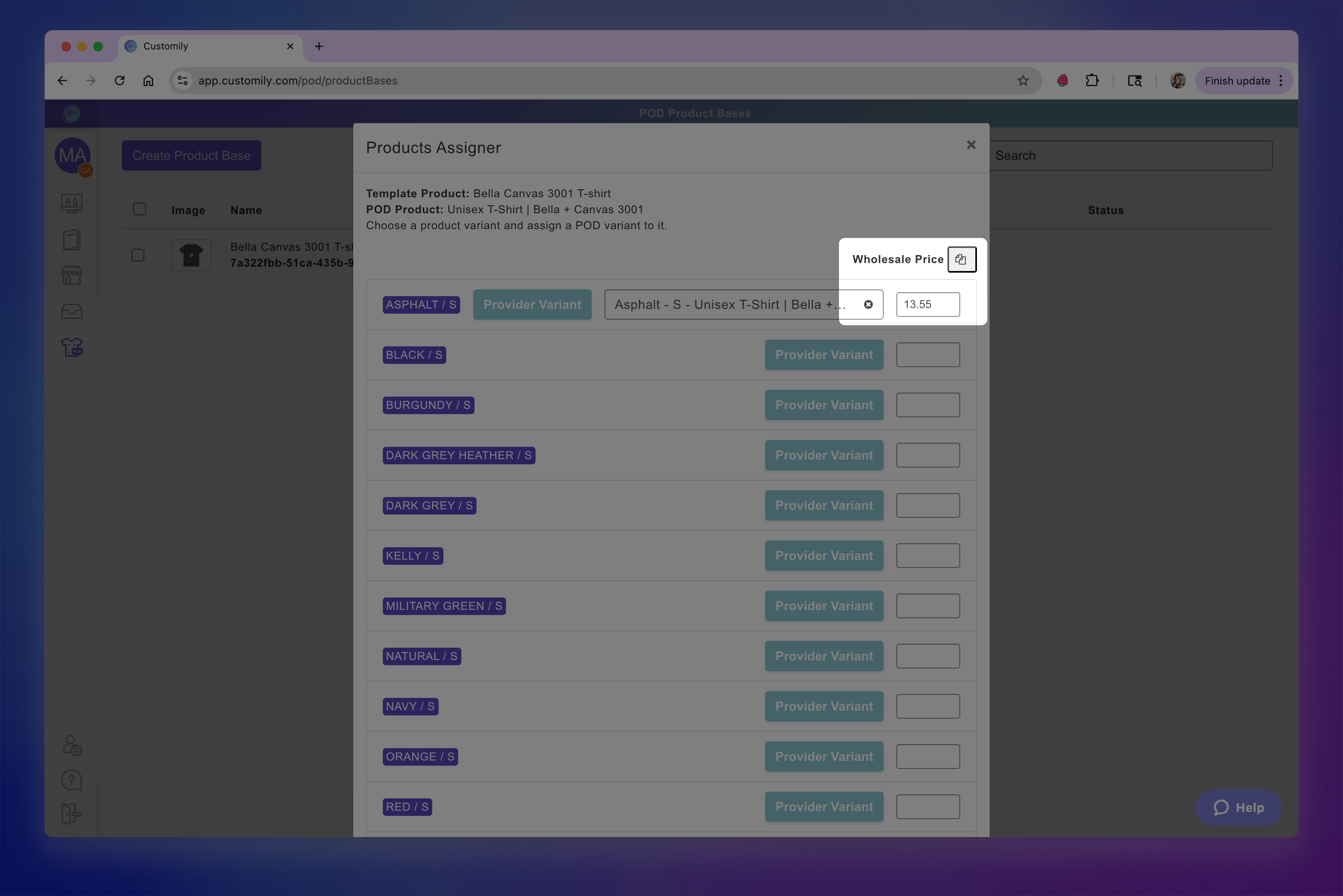Click the copy wholesale price icon
1343x896 pixels.
[x=961, y=259]
